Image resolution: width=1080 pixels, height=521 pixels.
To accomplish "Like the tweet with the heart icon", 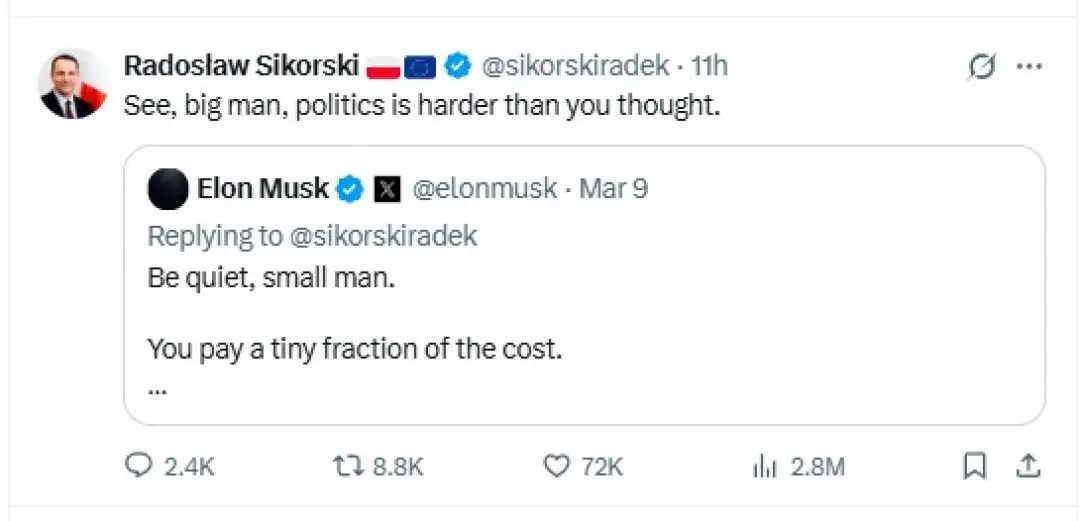I will coord(556,465).
